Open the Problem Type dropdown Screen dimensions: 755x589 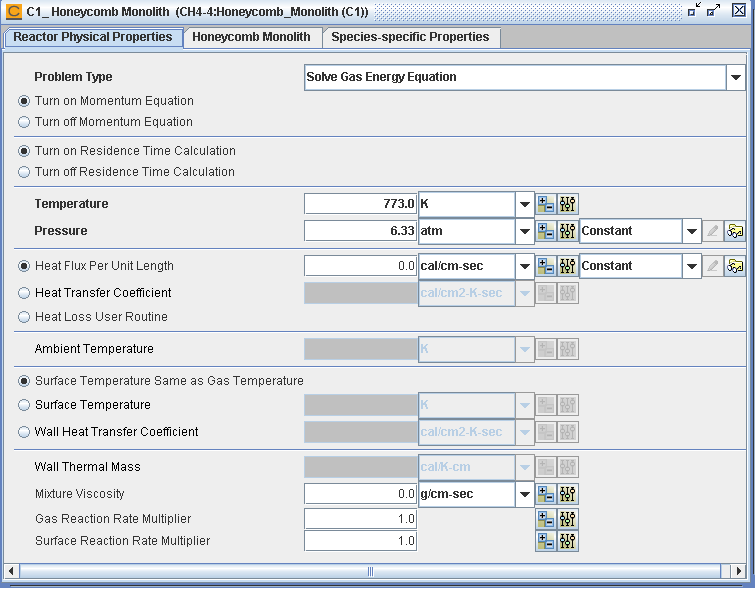[x=736, y=77]
